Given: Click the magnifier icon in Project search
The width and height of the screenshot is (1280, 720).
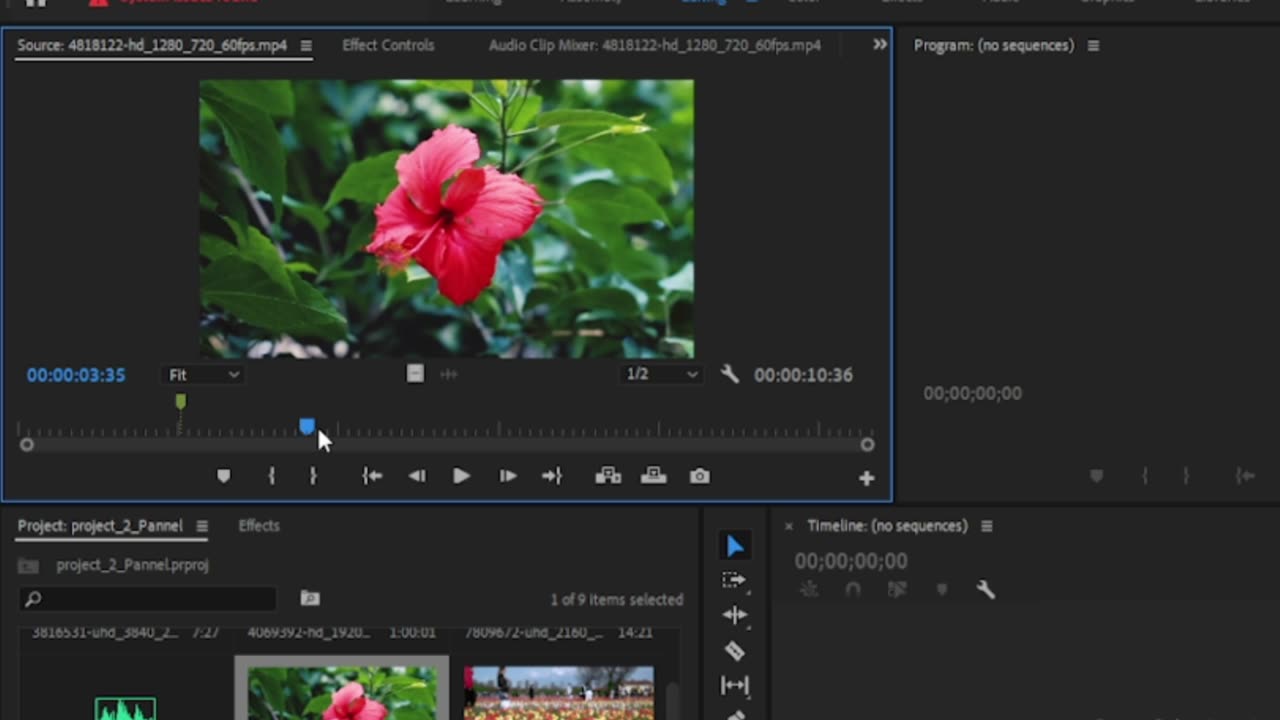Looking at the screenshot, I should [33, 599].
